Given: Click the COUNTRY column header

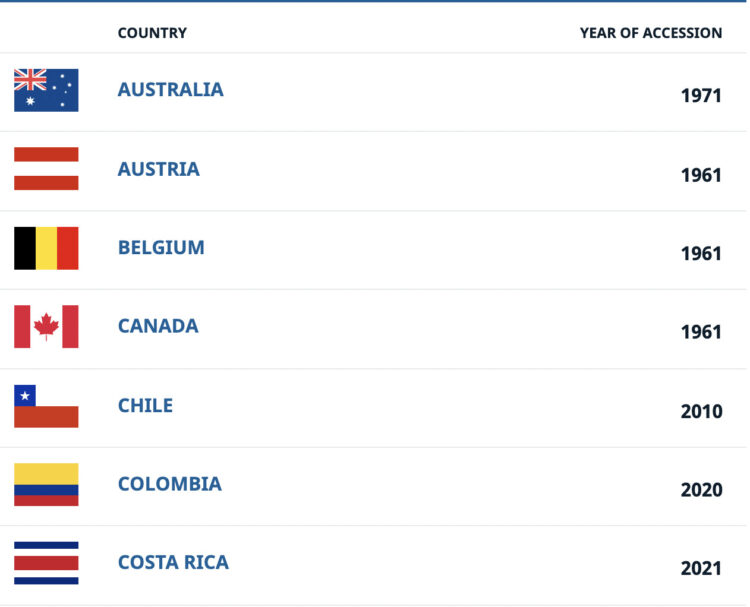Looking at the screenshot, I should 152,33.
